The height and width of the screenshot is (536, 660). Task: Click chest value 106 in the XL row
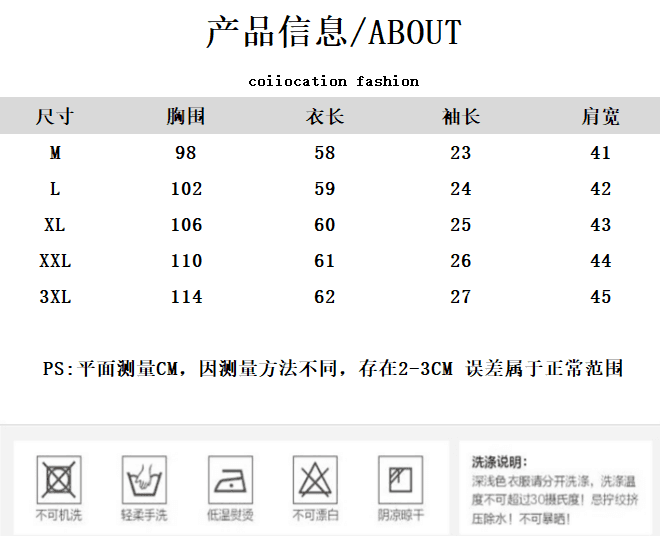coord(186,225)
